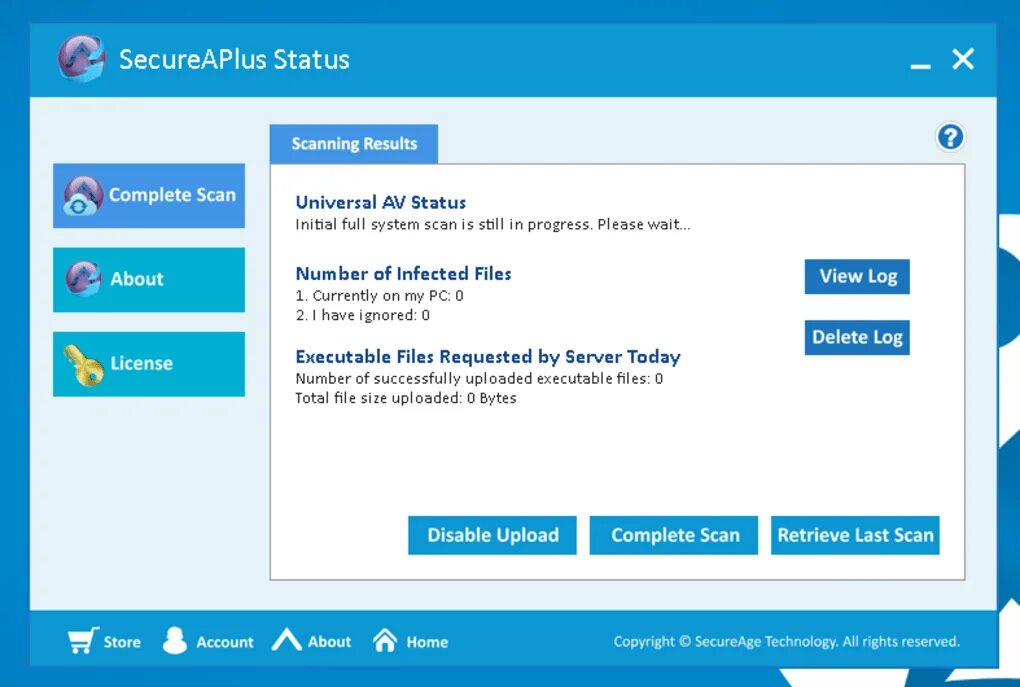Click the infected files ignored count line
1020x687 pixels.
click(x=362, y=315)
